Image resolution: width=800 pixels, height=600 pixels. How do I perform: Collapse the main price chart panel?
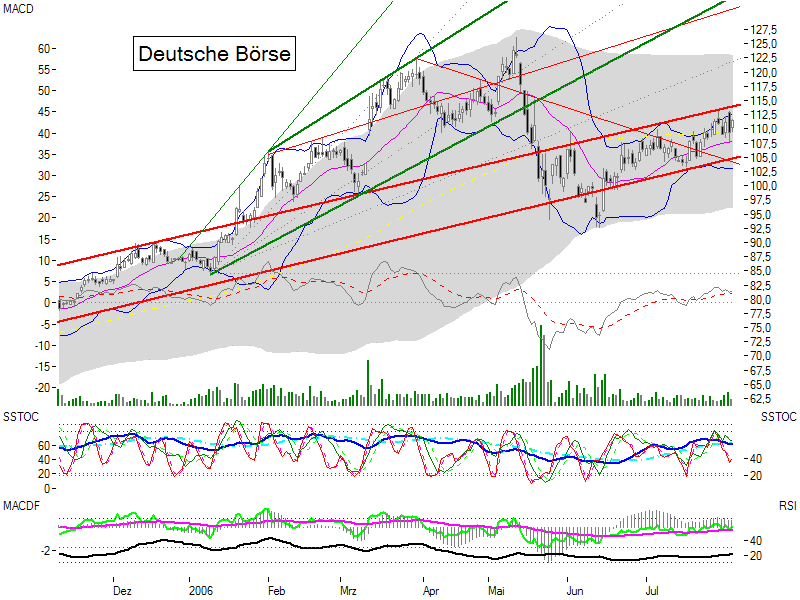tap(400, 200)
